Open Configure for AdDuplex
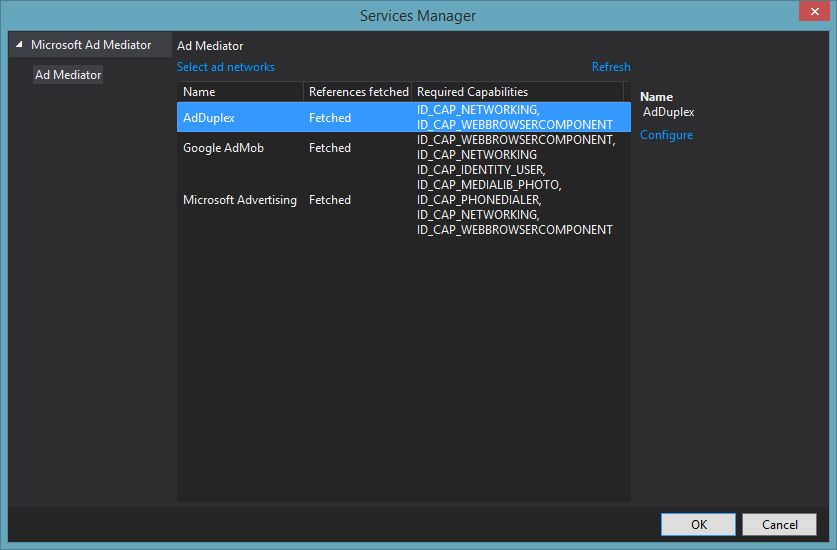Image resolution: width=837 pixels, height=550 pixels. click(666, 135)
